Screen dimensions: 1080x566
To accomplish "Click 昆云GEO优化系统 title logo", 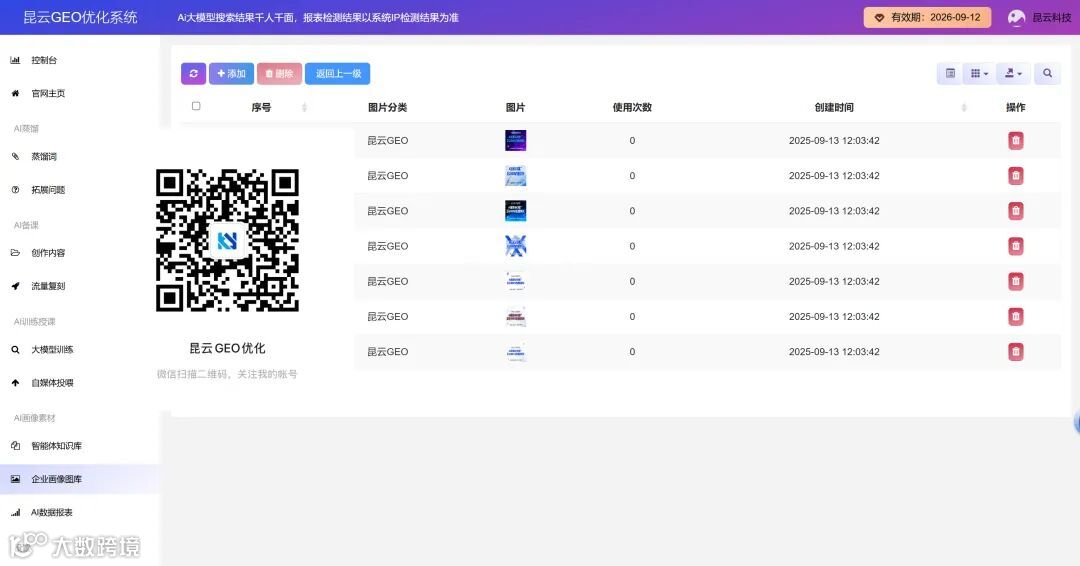I will (81, 17).
